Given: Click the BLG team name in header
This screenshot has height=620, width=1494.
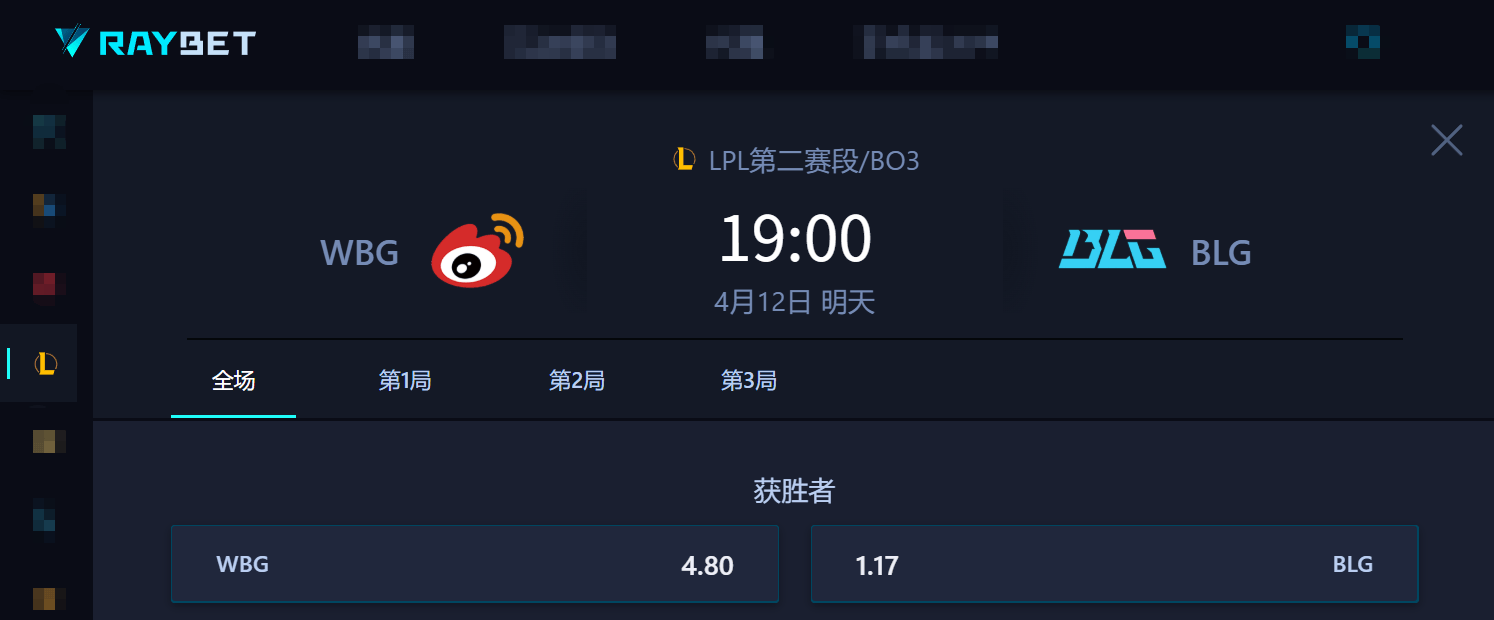Looking at the screenshot, I should click(1221, 253).
